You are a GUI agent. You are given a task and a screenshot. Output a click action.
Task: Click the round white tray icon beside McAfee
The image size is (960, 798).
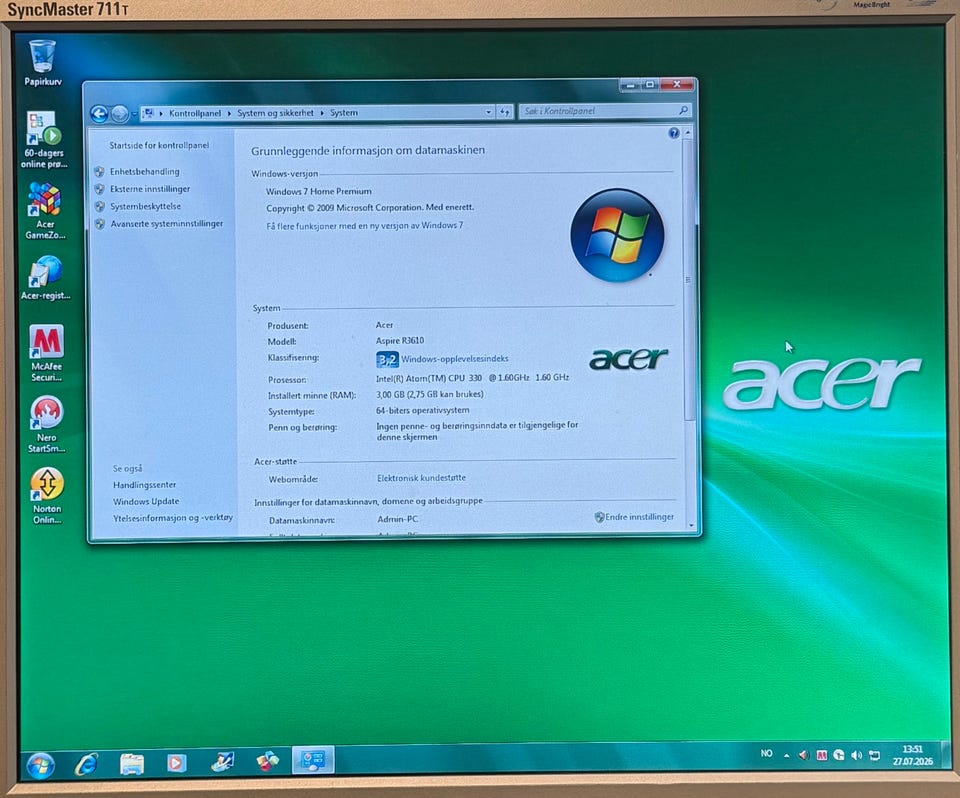(x=839, y=755)
